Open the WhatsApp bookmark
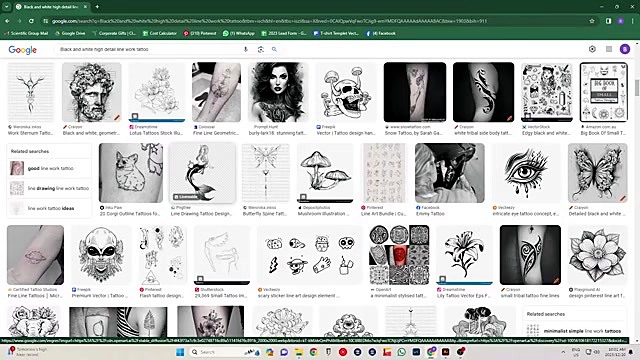 point(239,33)
